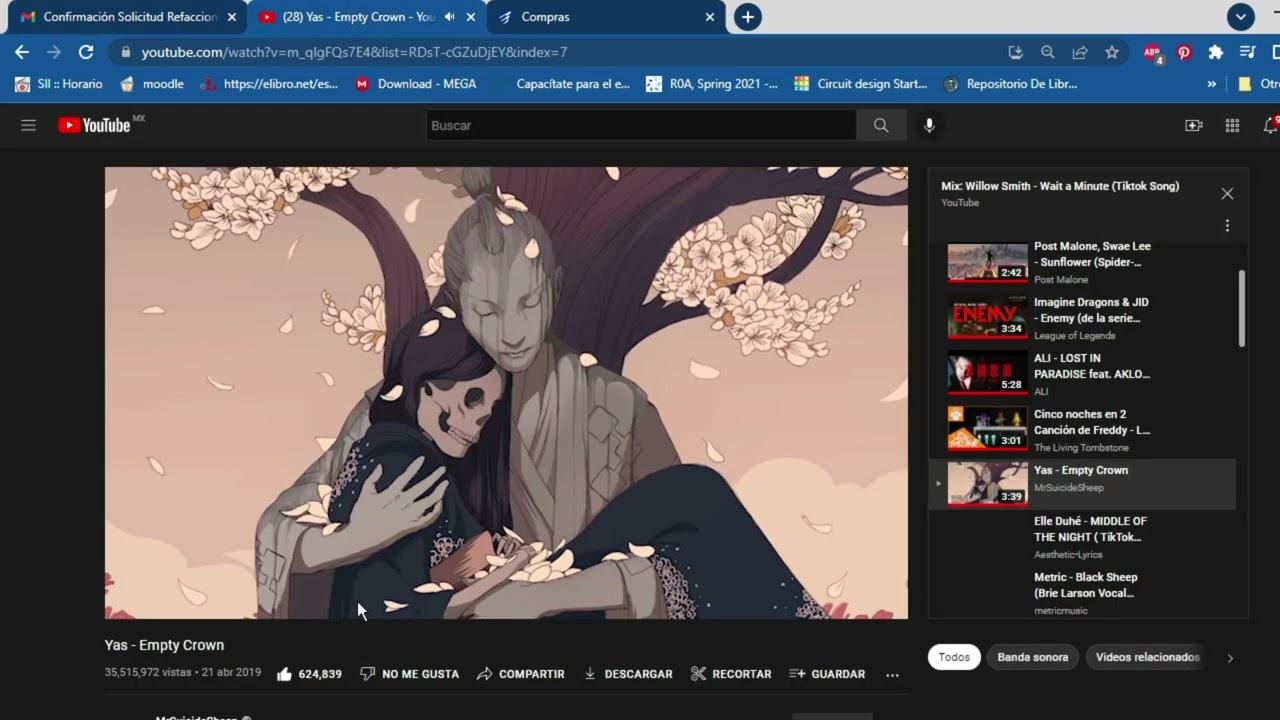Open the Circuit design Start... bookmark

pos(861,84)
